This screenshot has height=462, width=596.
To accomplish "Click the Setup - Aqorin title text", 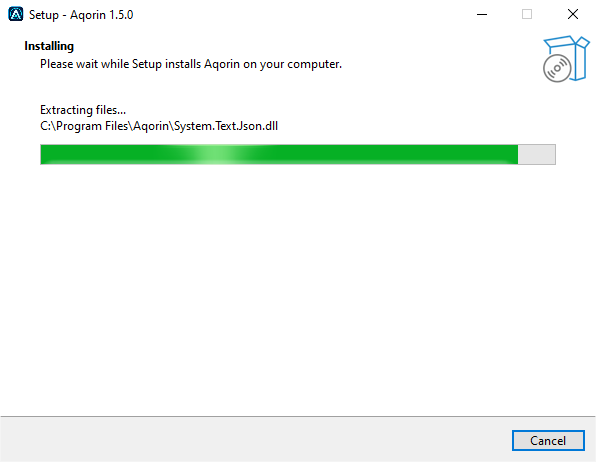I will [81, 15].
